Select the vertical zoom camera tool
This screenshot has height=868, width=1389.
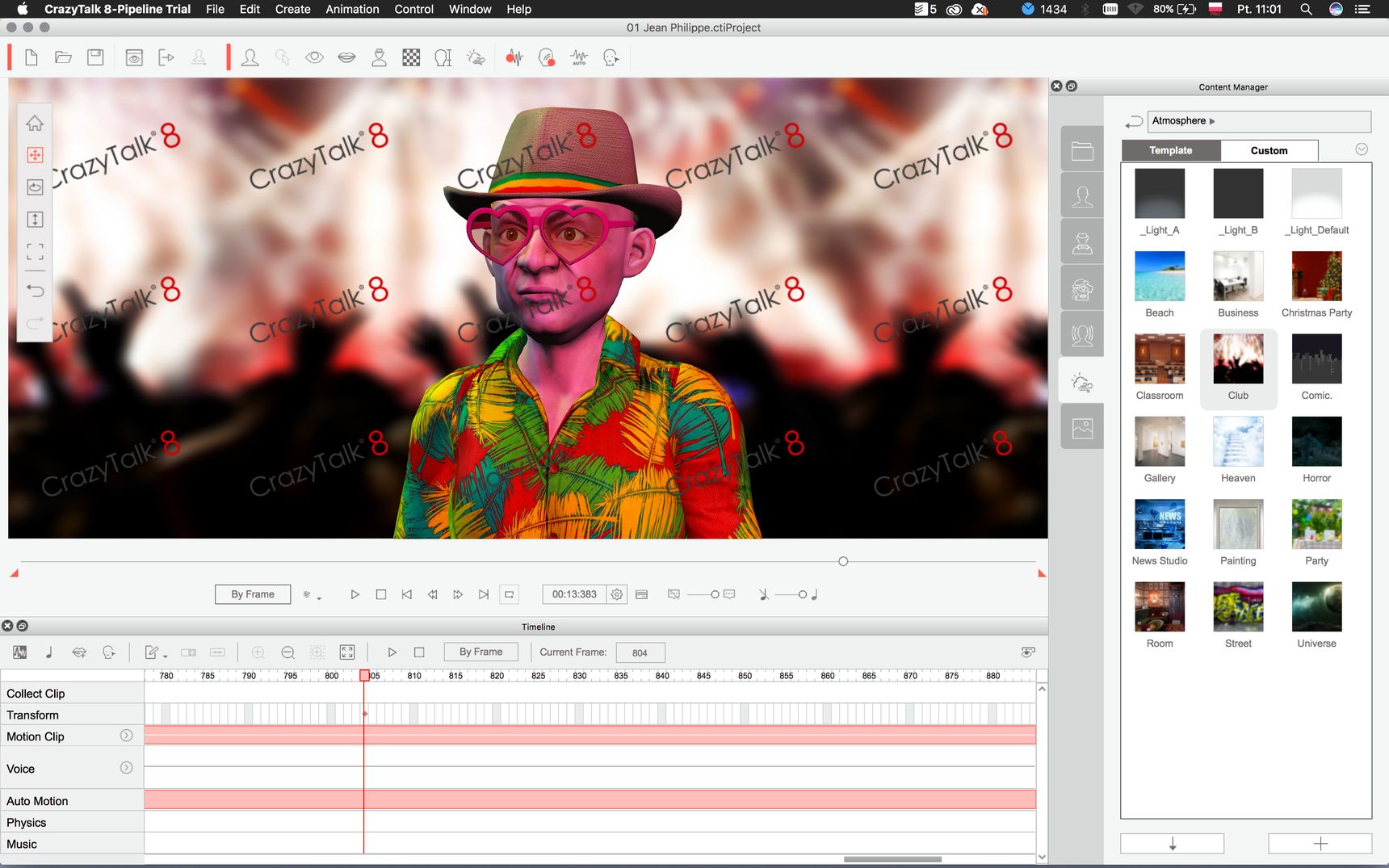[35, 220]
